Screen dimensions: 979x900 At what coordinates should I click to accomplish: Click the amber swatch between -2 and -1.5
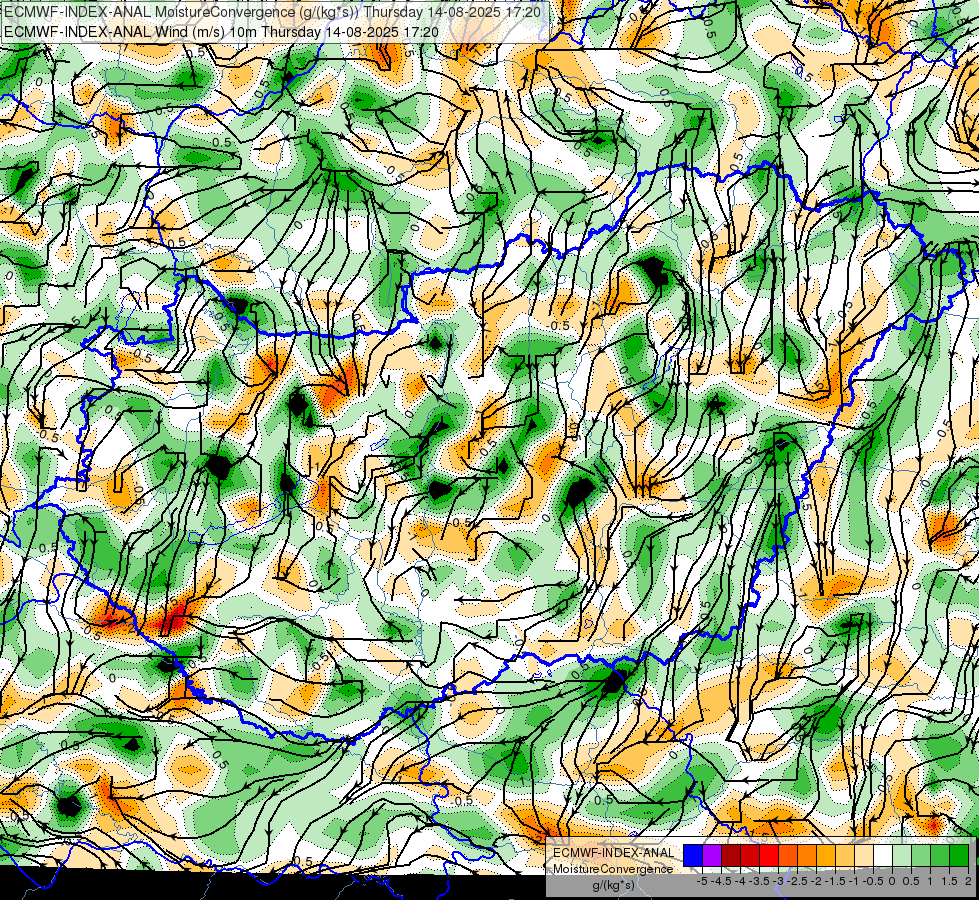[x=826, y=855]
